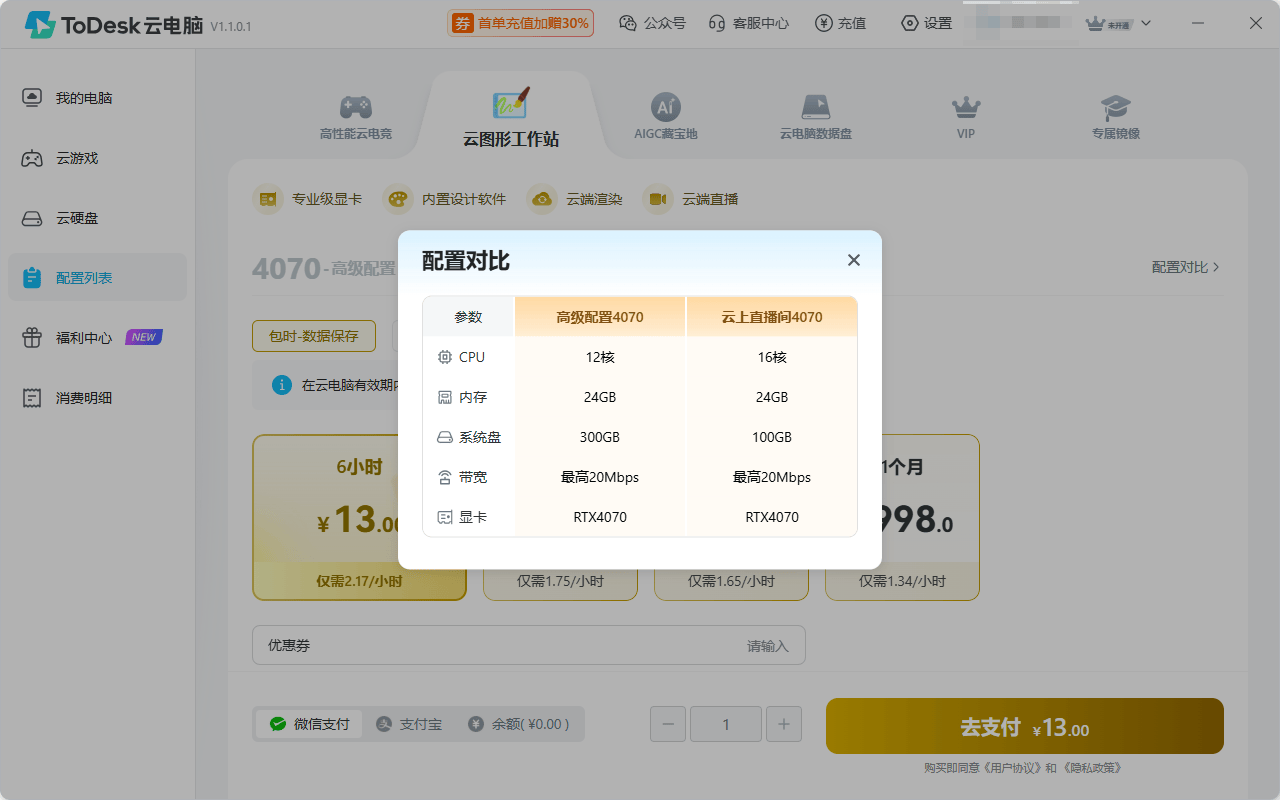Click the ToDesk logo icon
This screenshot has height=800, width=1280.
pos(40,24)
